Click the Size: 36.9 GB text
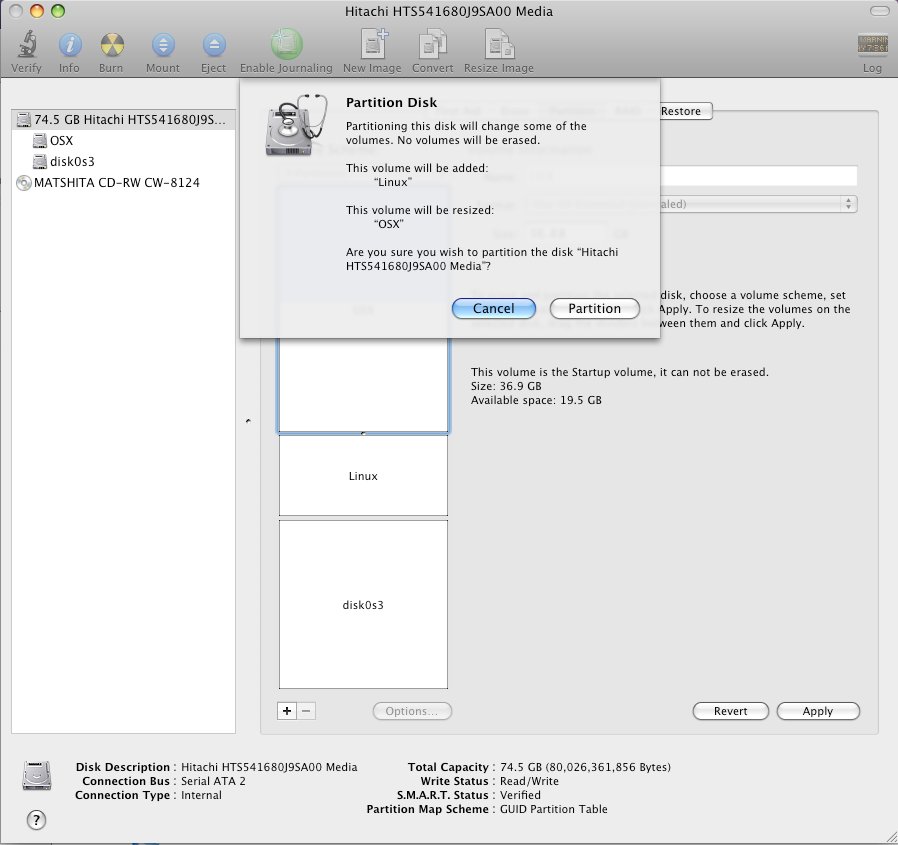This screenshot has width=898, height=845. click(506, 386)
